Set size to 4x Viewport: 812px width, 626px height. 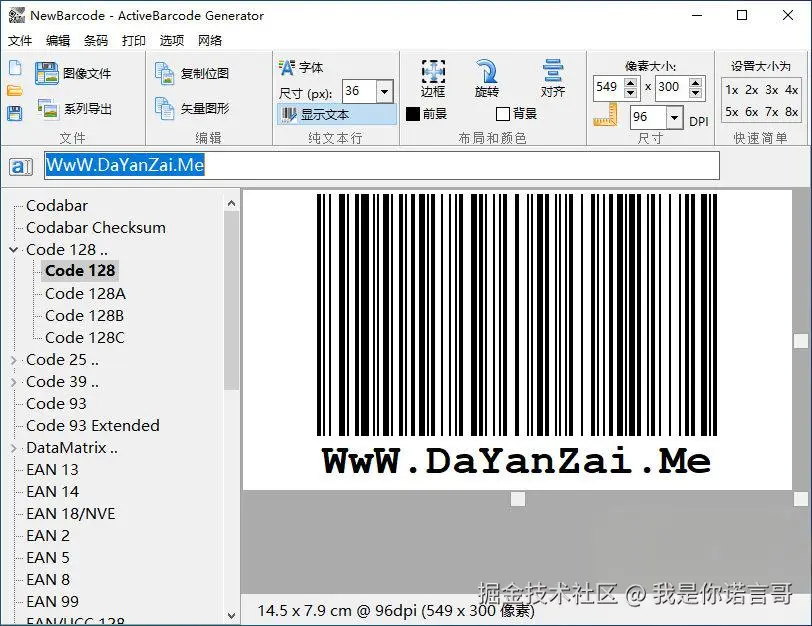click(791, 90)
